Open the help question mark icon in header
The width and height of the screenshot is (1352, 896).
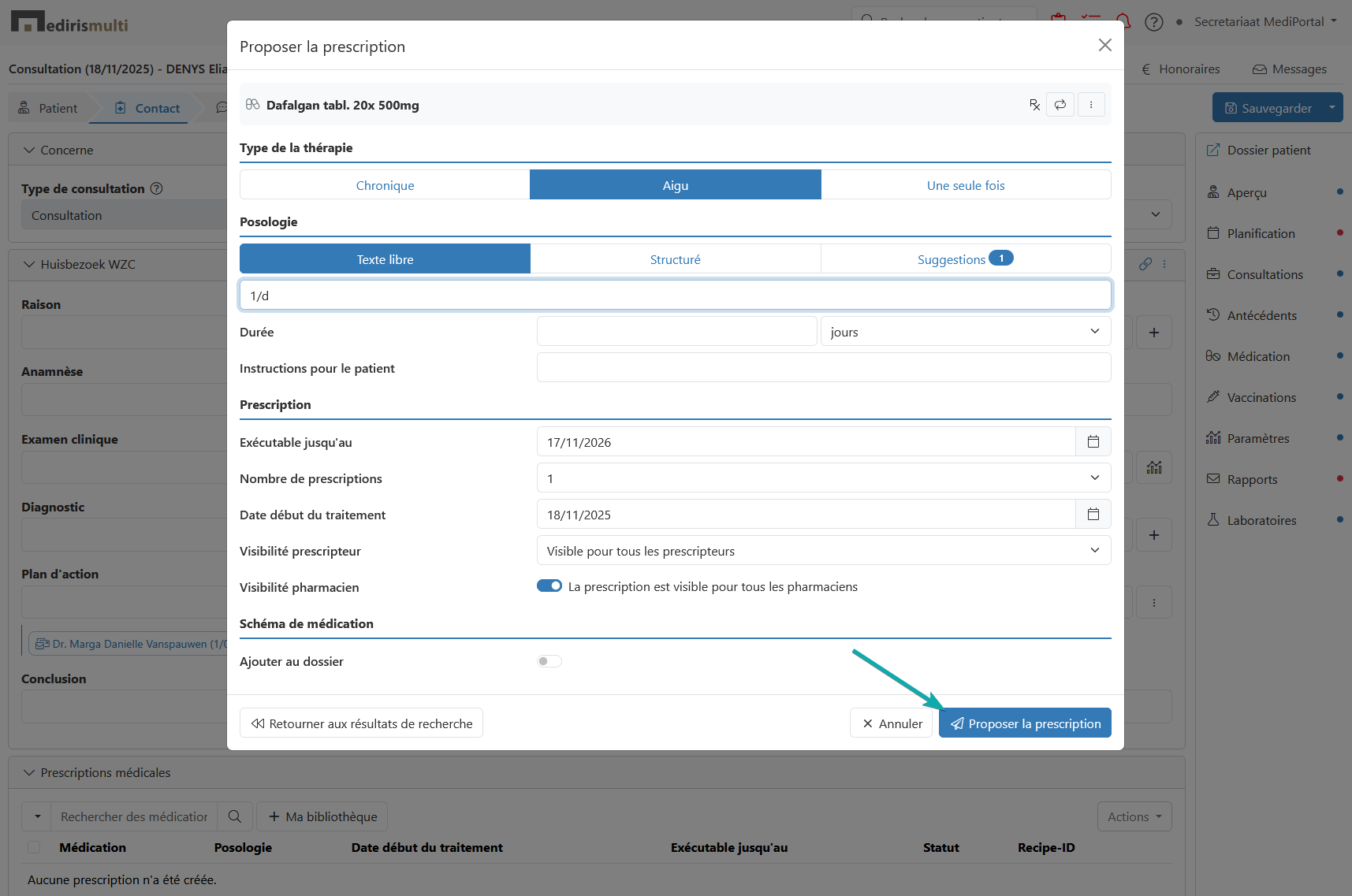1154,22
